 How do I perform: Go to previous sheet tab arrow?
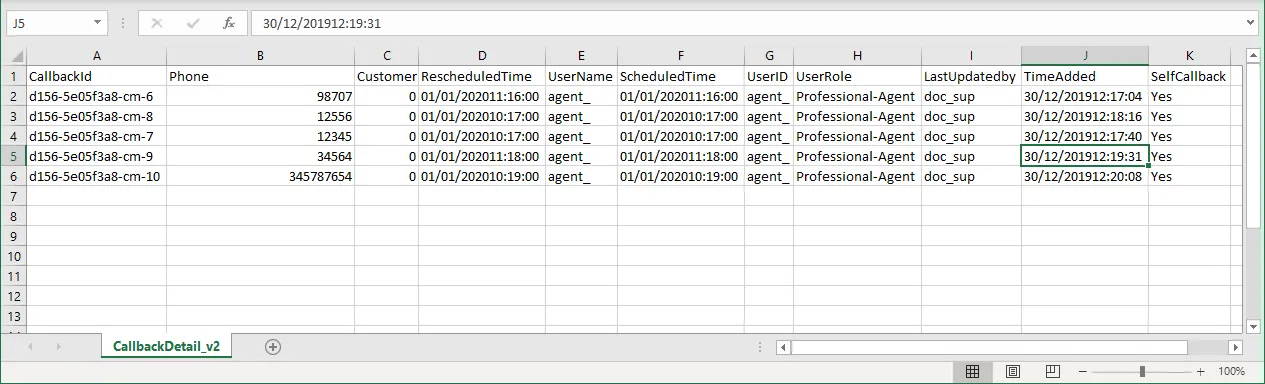[31, 346]
